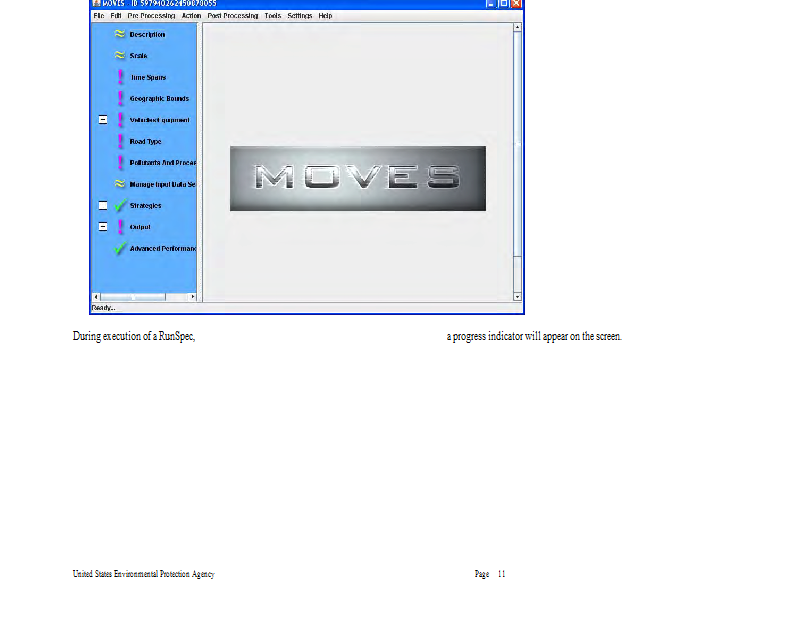Viewport: 800px width, 618px height.
Task: Click the Road Type exclamation icon
Action: (121, 141)
